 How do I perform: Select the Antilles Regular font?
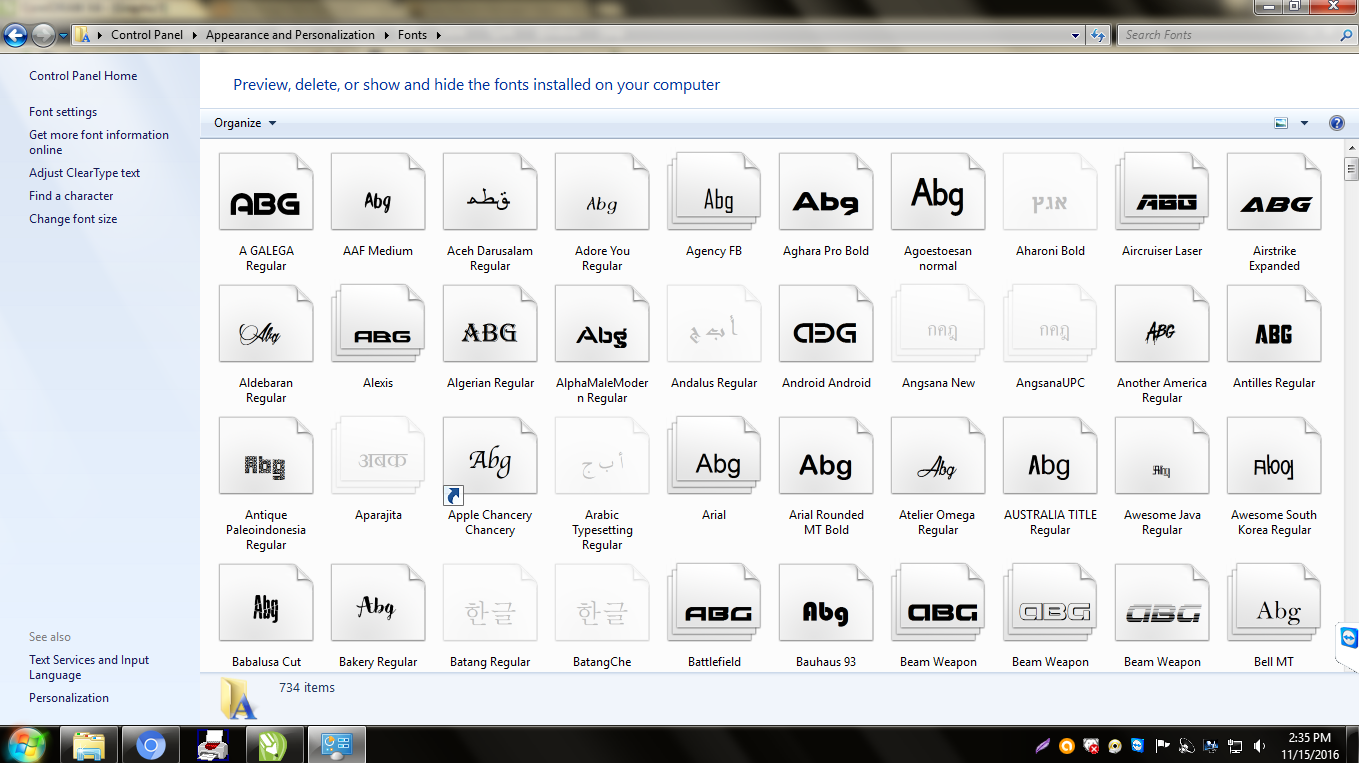[1274, 324]
